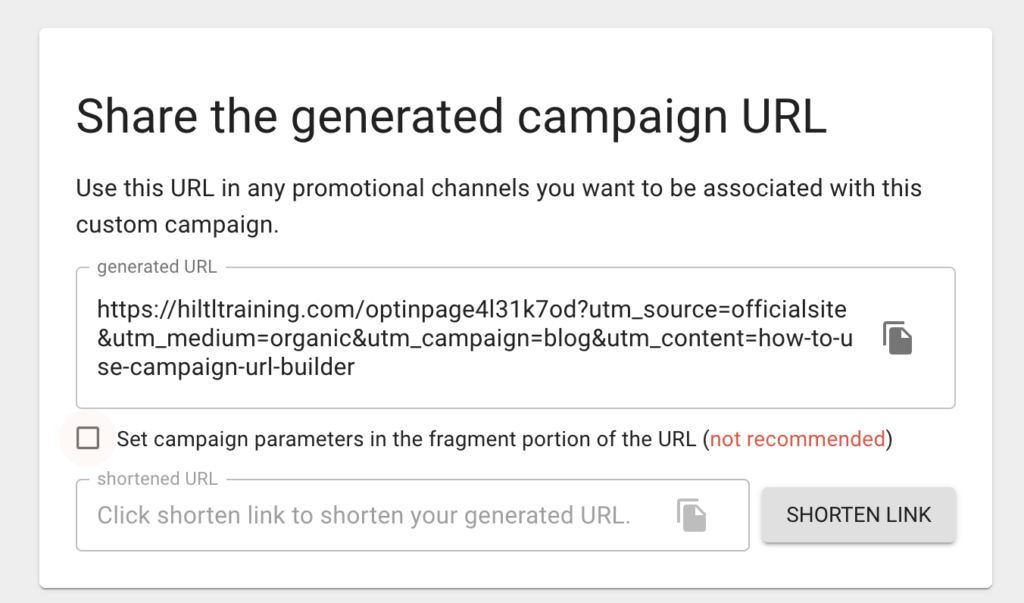Copy the generated campaign URL
The width and height of the screenshot is (1024, 603).
897,338
